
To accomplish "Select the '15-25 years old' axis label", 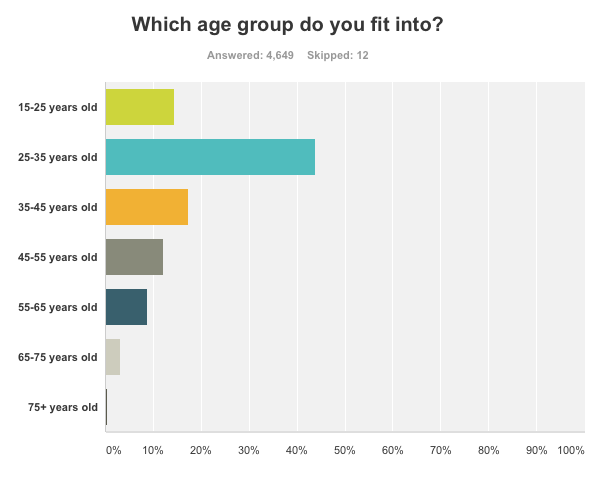I will tap(58, 107).
